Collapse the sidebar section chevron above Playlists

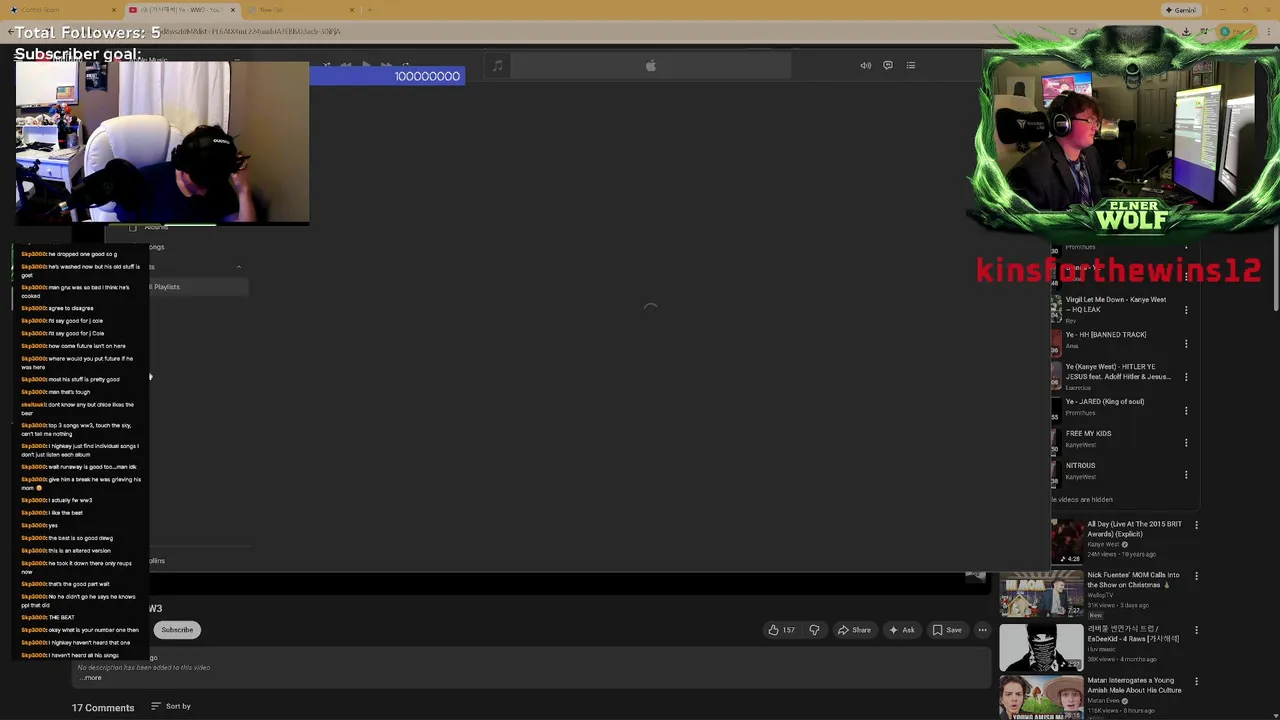click(238, 267)
